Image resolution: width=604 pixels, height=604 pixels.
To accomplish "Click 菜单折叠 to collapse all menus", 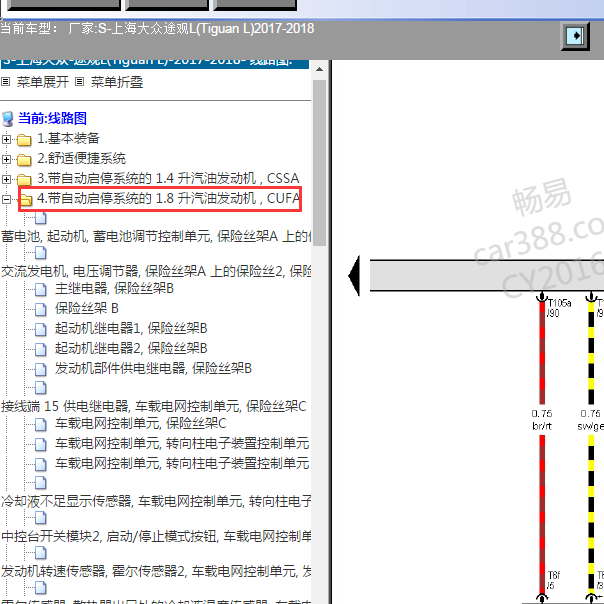I will [x=117, y=82].
